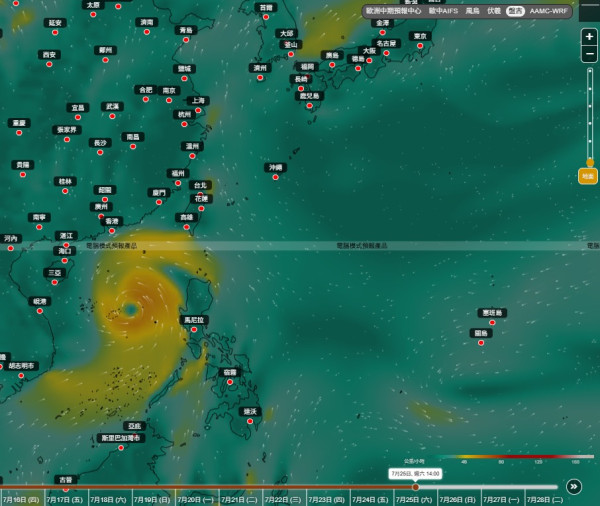
Task: Click the orange altitude slider handle
Action: click(590, 163)
